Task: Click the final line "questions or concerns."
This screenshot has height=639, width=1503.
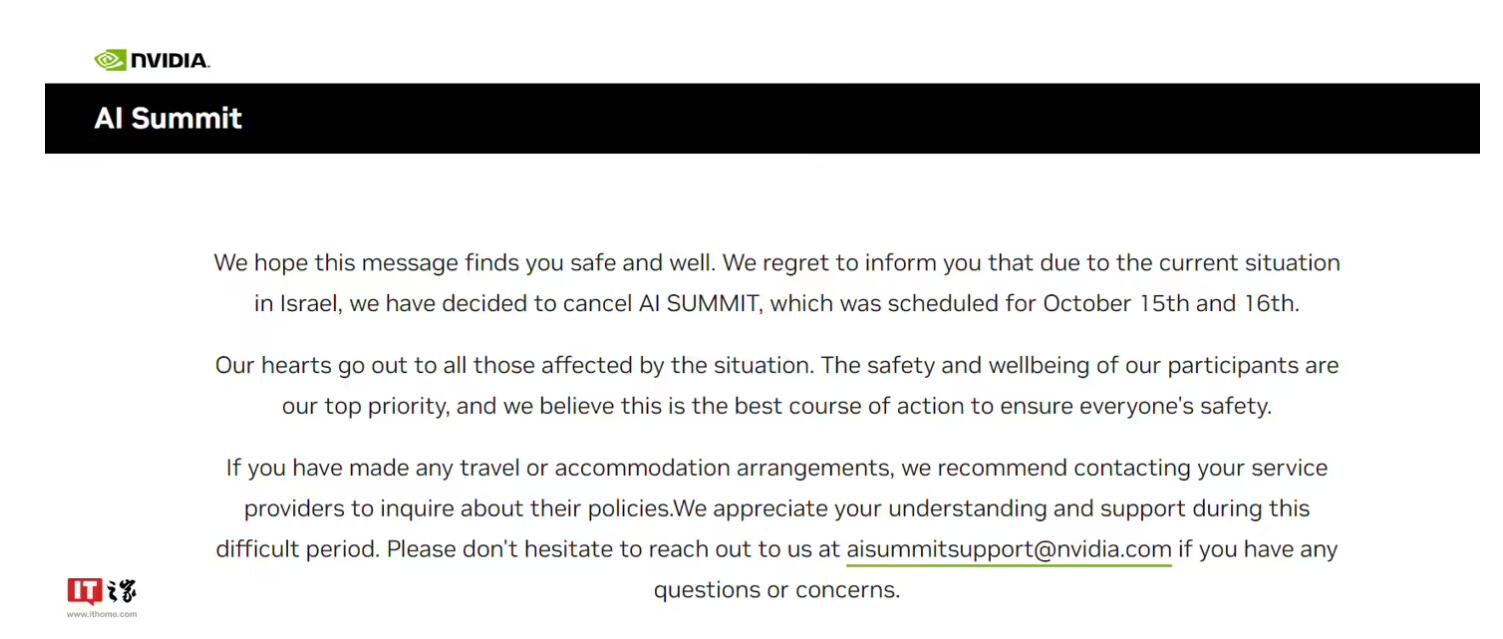Action: coord(777,590)
